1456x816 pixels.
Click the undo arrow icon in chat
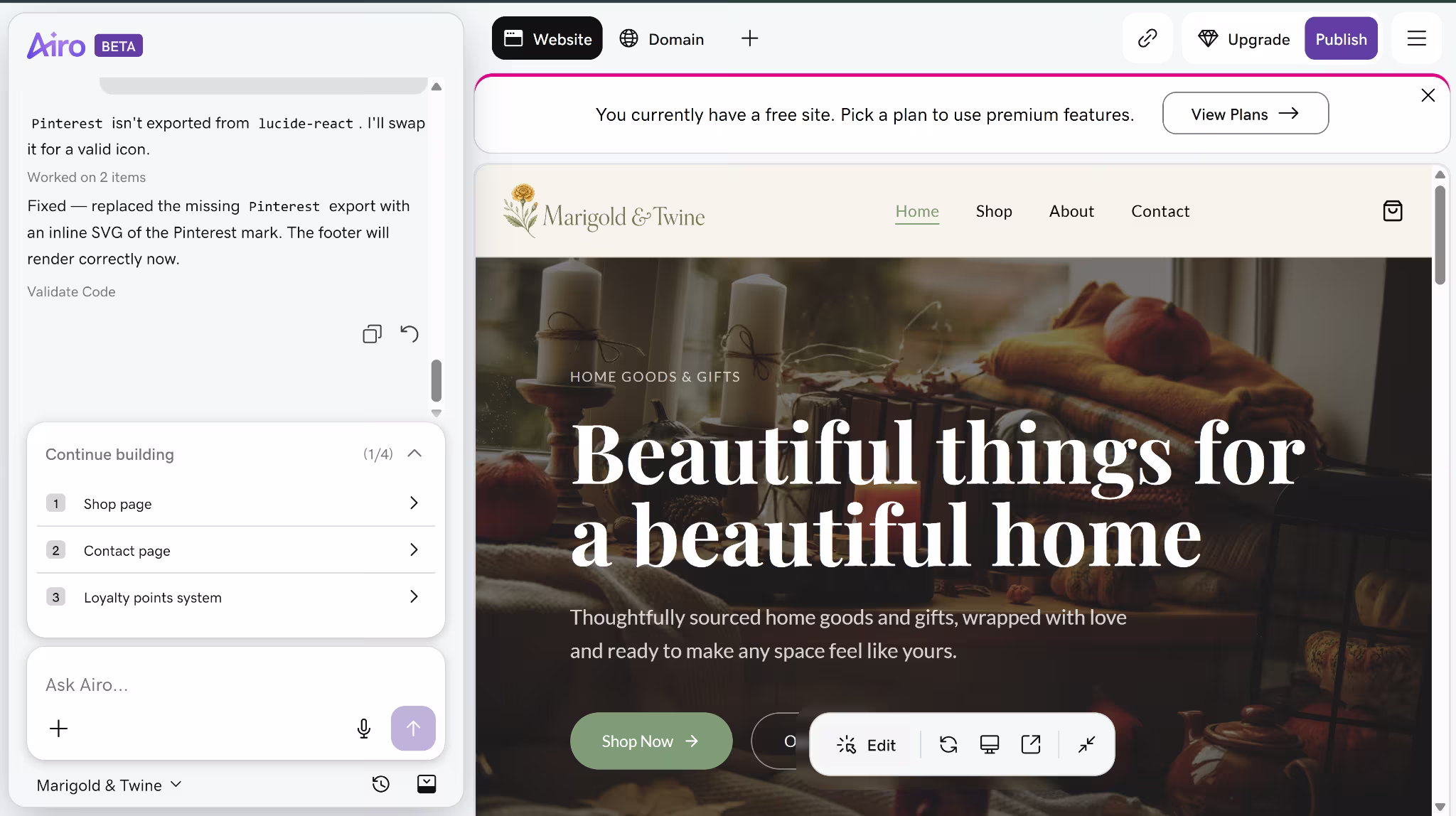(x=409, y=333)
